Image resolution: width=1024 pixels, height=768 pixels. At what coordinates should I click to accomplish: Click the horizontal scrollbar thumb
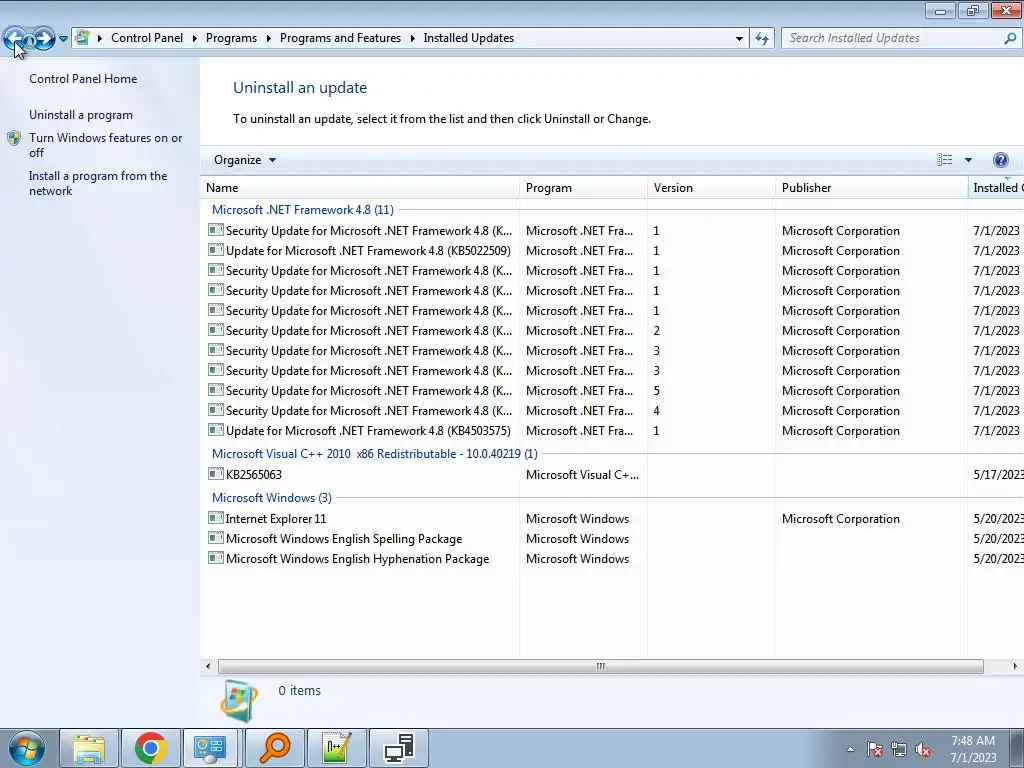600,666
